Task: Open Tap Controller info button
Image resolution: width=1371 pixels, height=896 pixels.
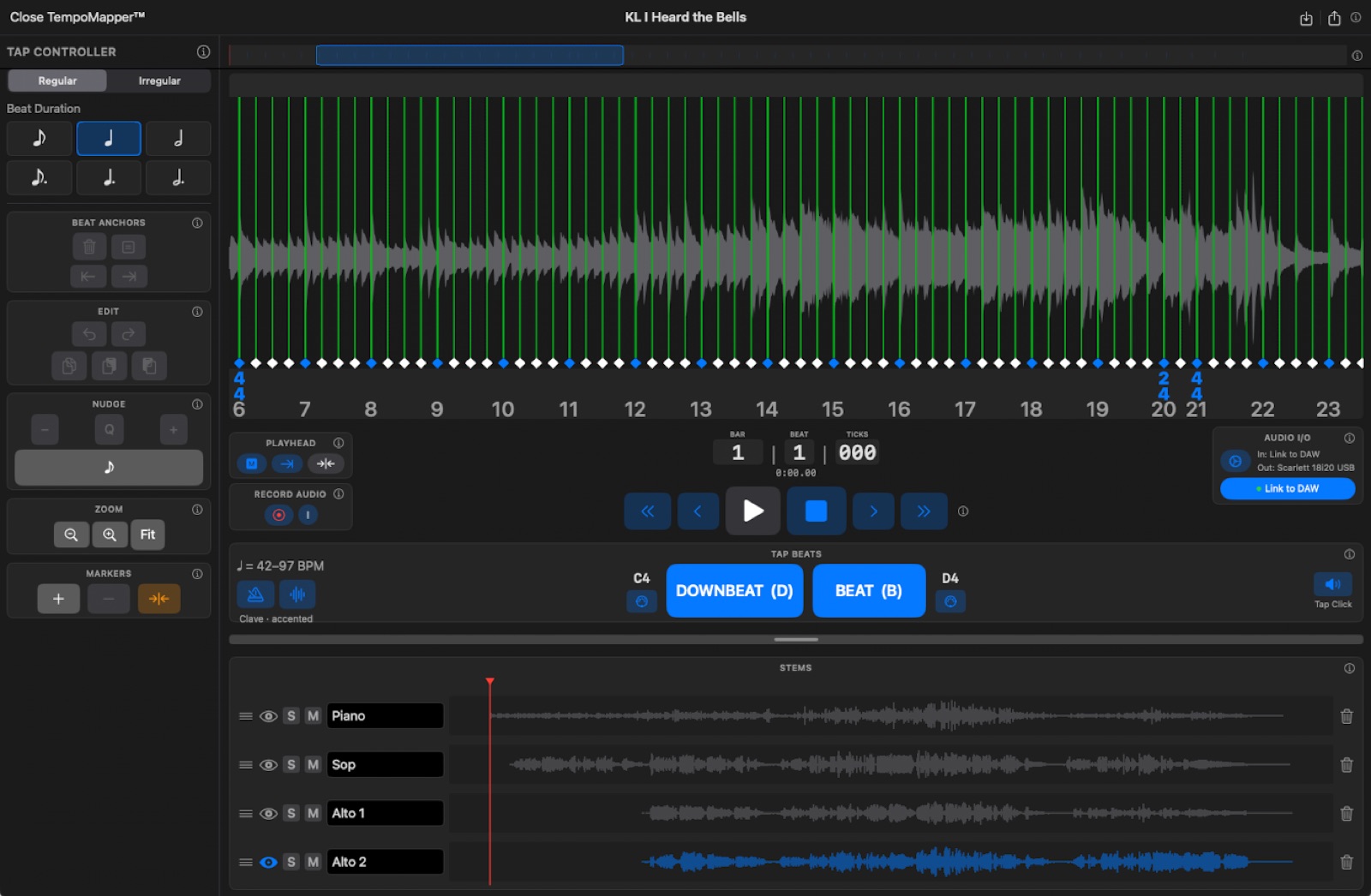Action: [x=203, y=51]
